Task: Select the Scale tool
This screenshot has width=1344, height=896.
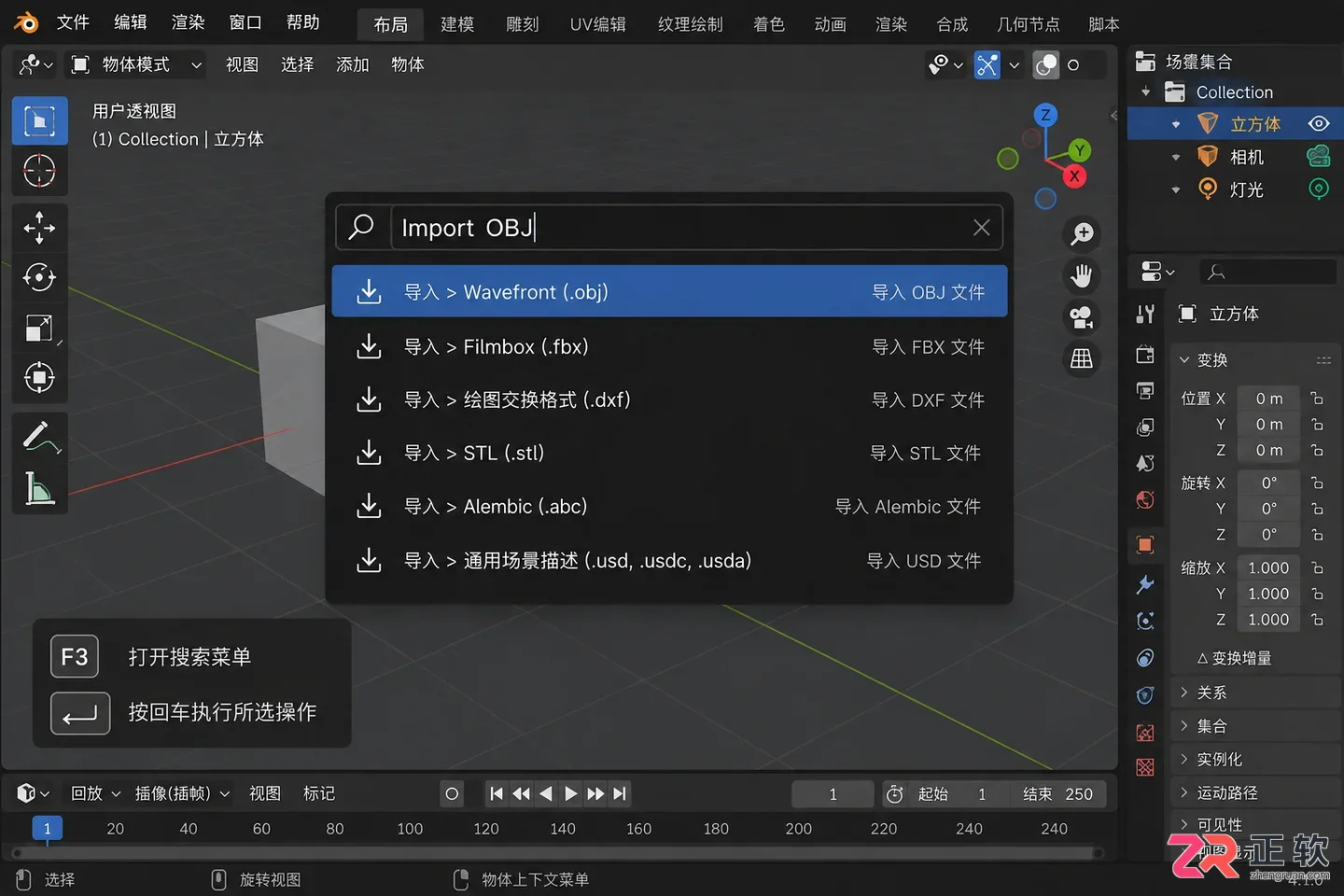Action: 39,328
